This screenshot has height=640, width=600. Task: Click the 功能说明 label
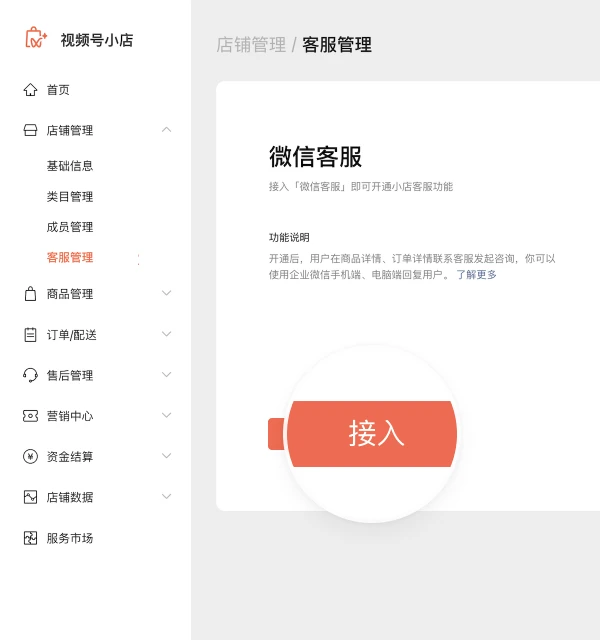tap(289, 237)
